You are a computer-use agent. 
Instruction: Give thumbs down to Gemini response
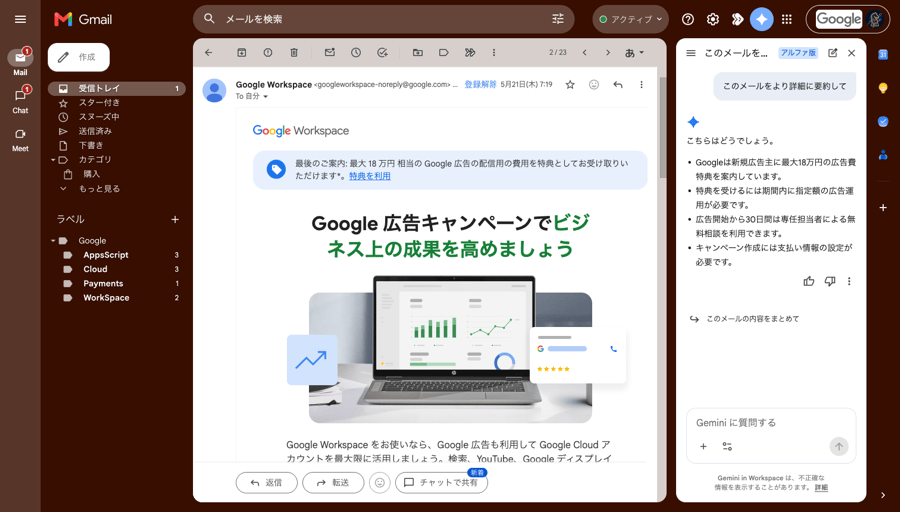[x=830, y=281]
